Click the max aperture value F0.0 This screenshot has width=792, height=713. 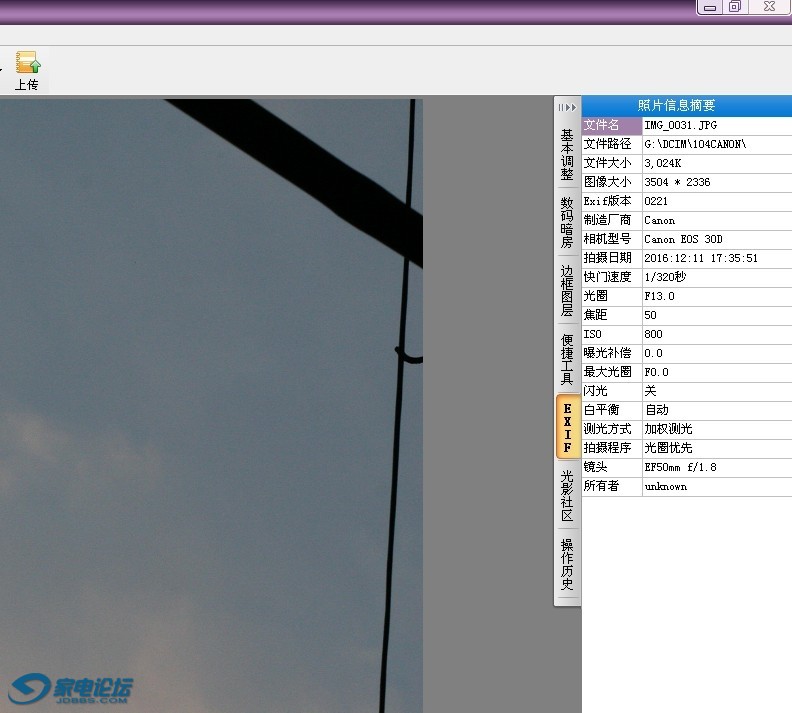[x=656, y=372]
